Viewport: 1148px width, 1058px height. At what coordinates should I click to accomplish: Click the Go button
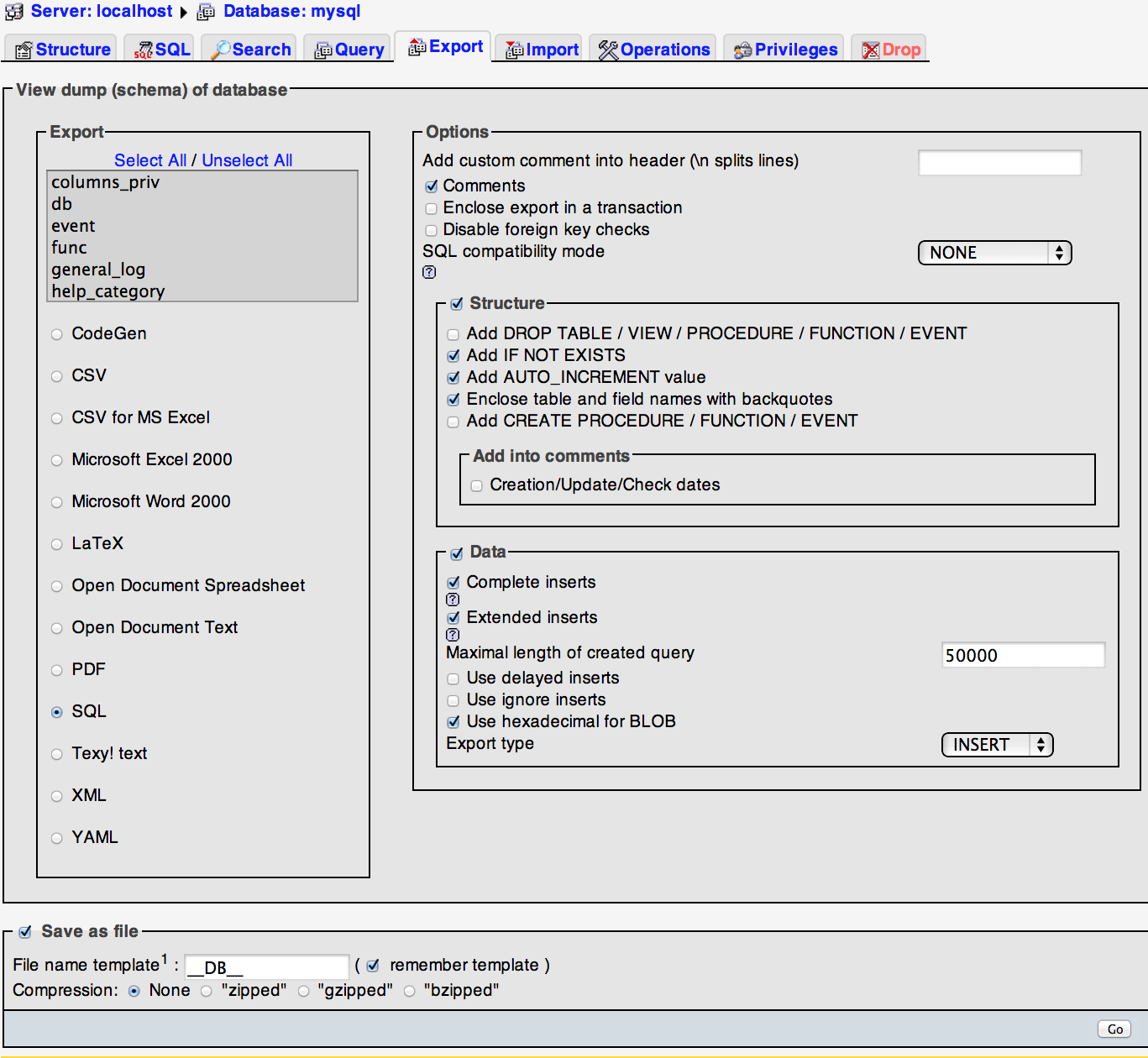click(1114, 1029)
